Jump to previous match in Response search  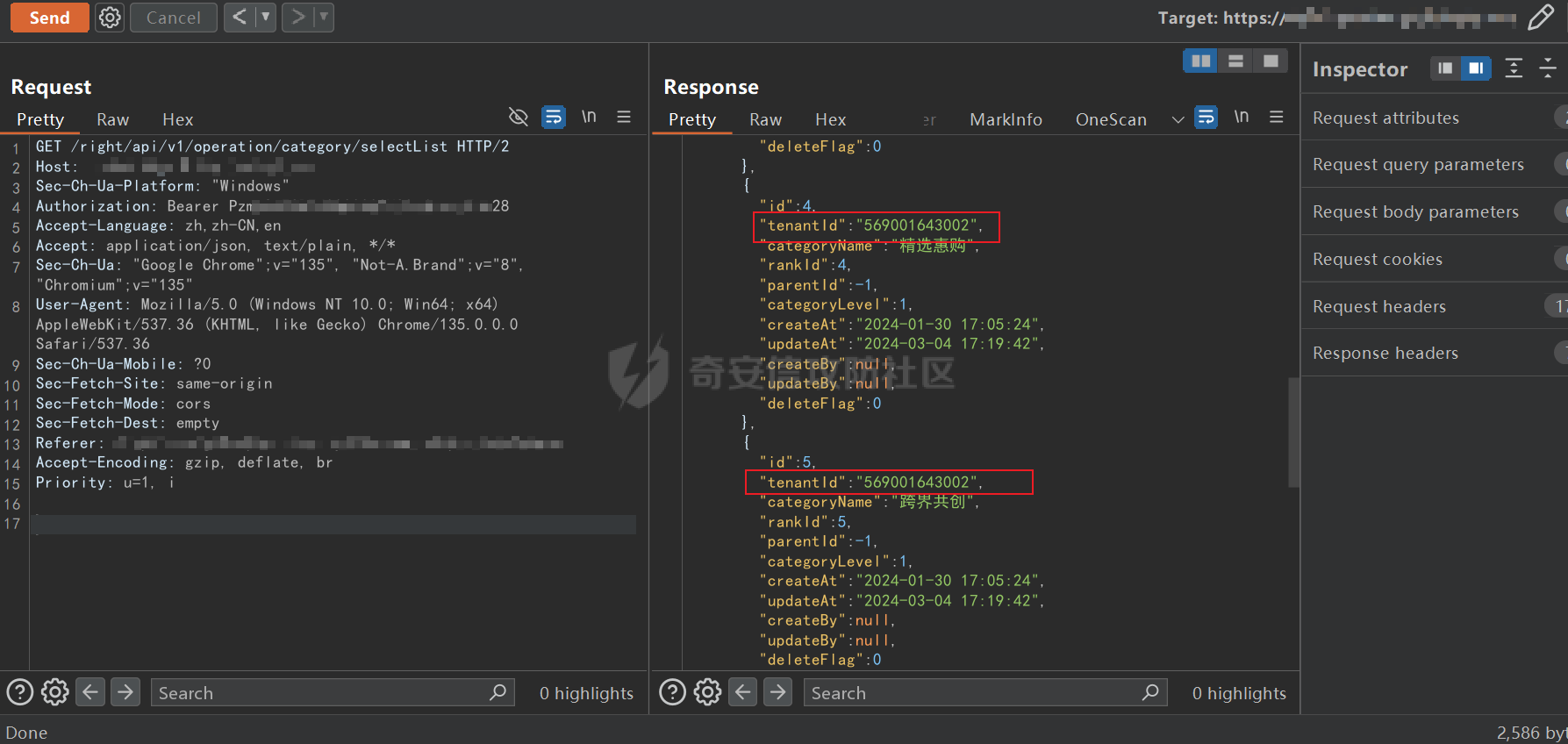(743, 692)
